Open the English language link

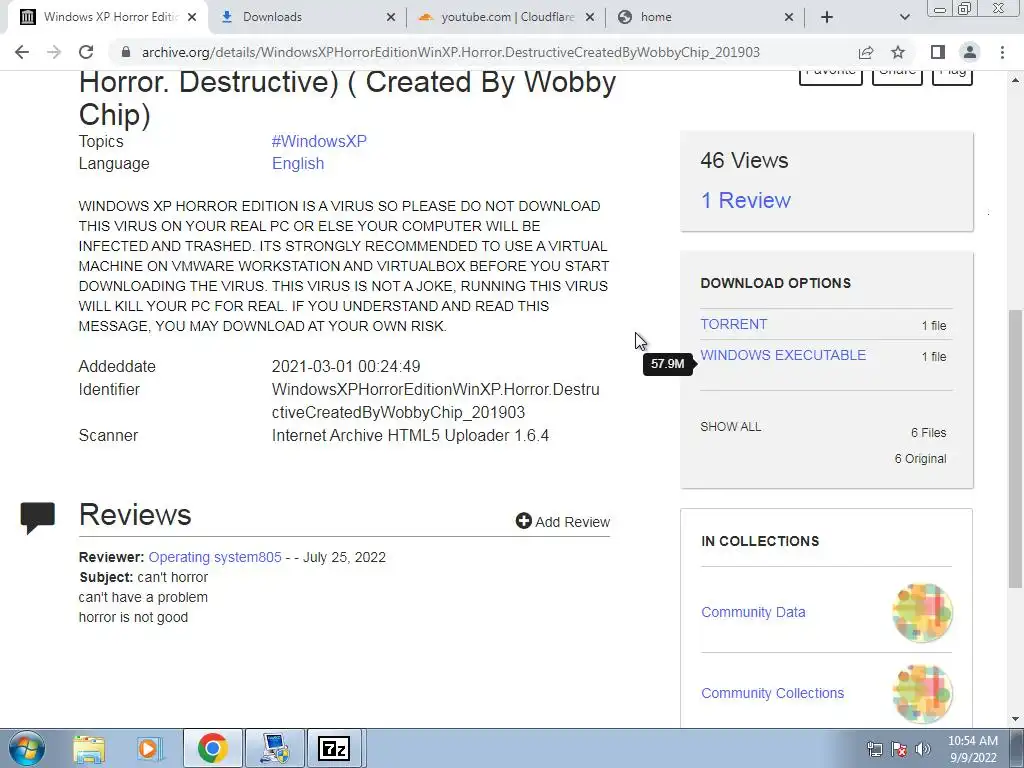pyautogui.click(x=298, y=163)
